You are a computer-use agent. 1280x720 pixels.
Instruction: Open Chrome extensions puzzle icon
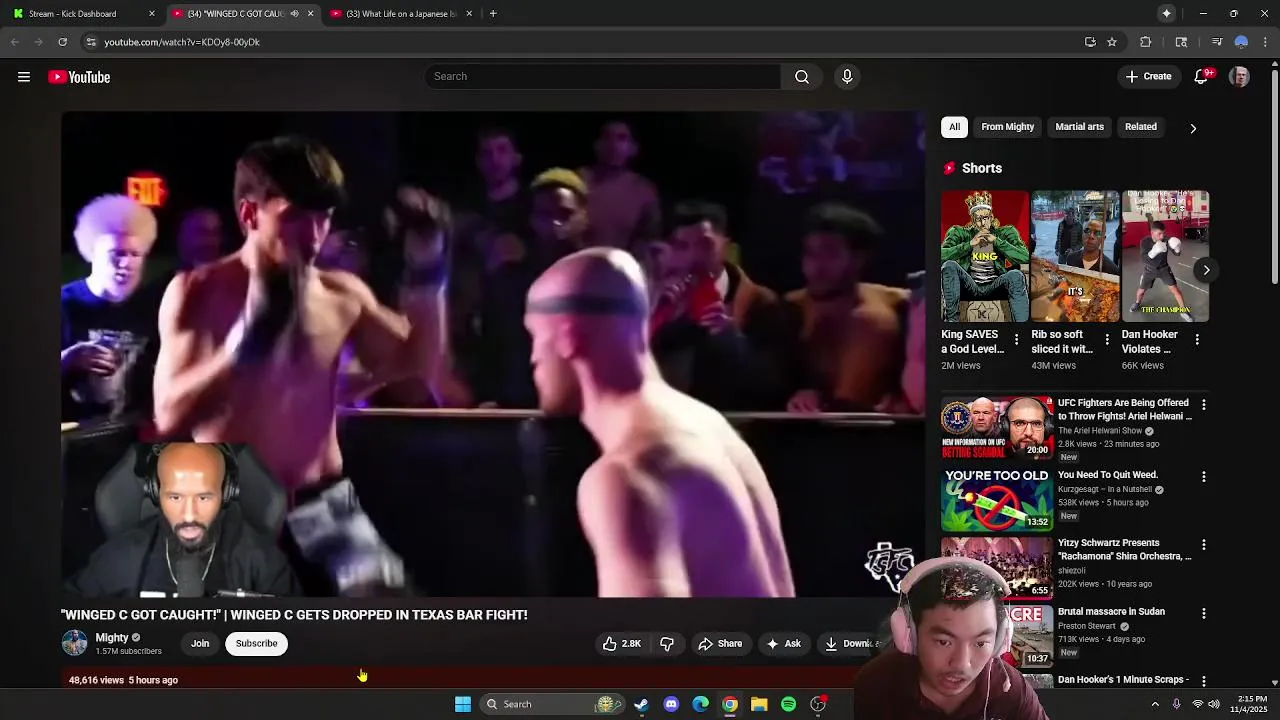[x=1146, y=42]
